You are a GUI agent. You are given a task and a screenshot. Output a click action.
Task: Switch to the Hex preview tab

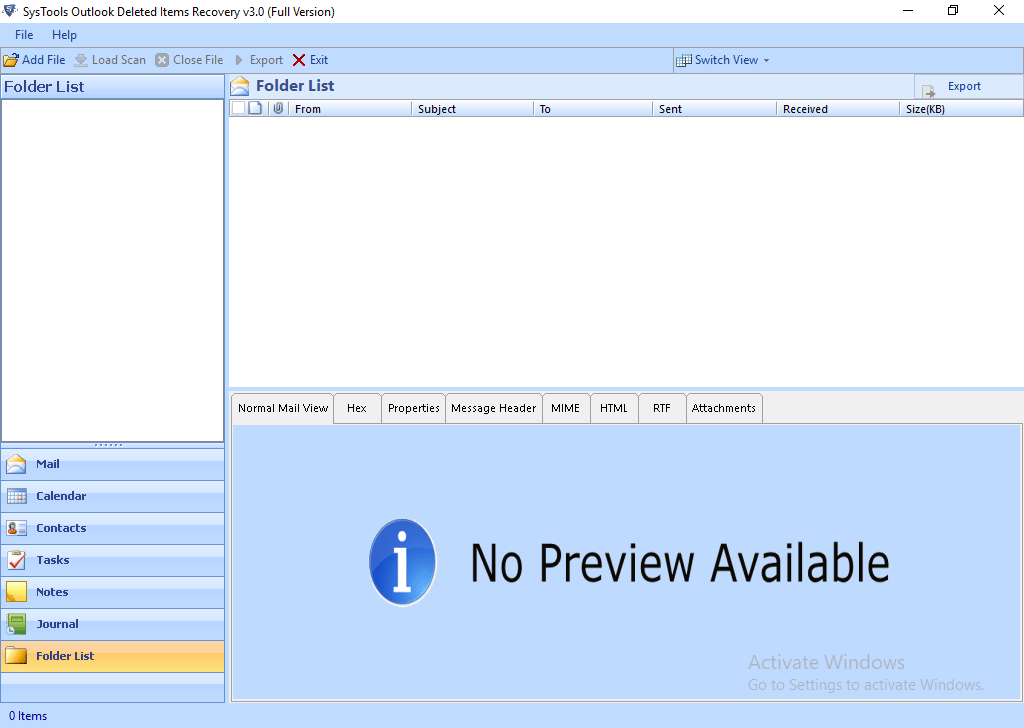[x=357, y=408]
